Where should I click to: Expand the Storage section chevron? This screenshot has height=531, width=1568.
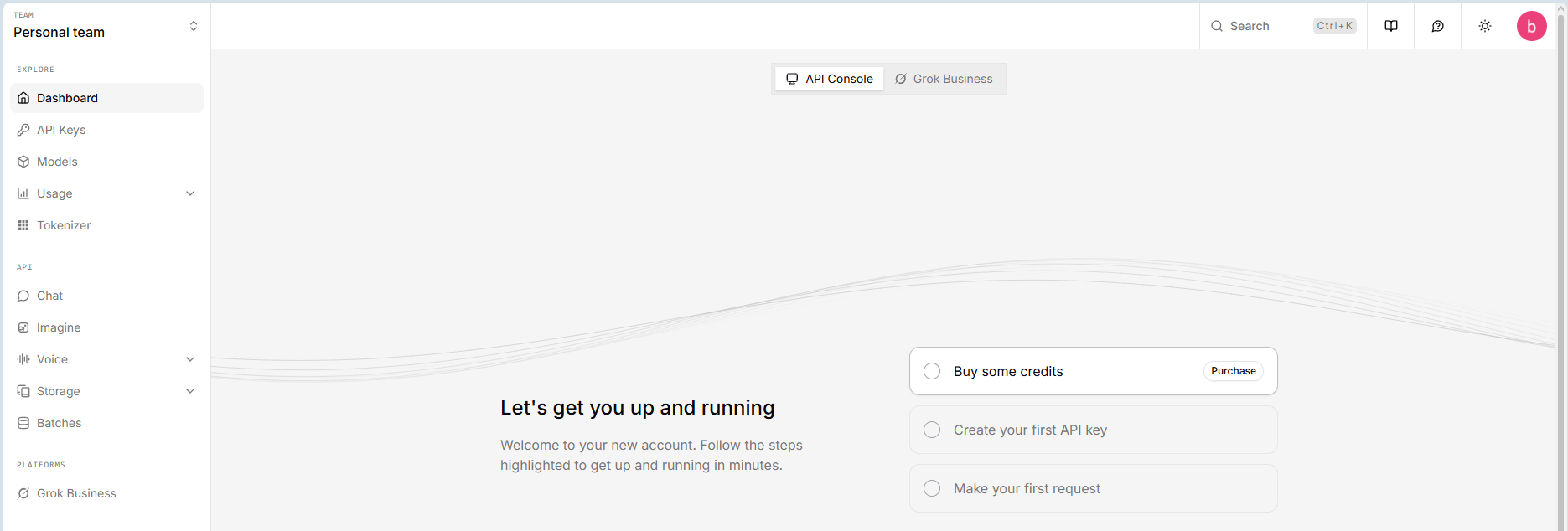[x=190, y=391]
